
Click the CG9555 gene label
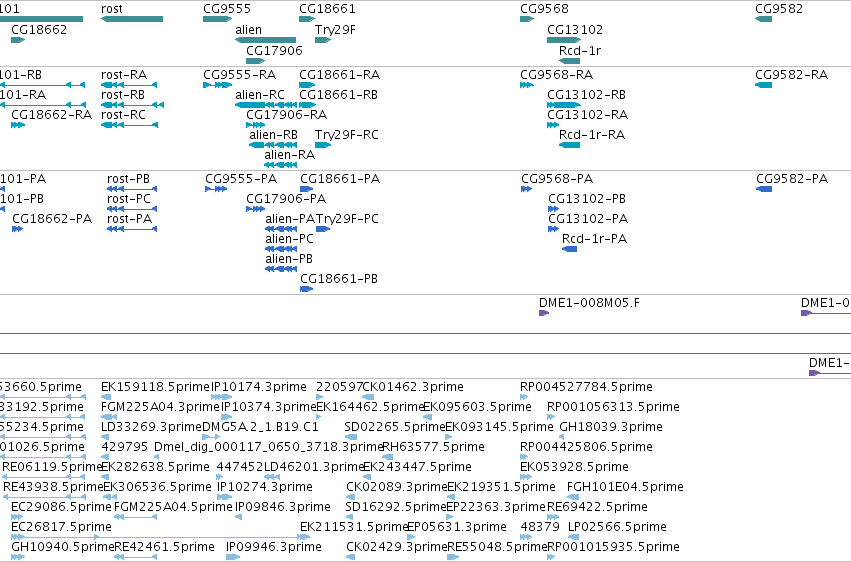[227, 9]
